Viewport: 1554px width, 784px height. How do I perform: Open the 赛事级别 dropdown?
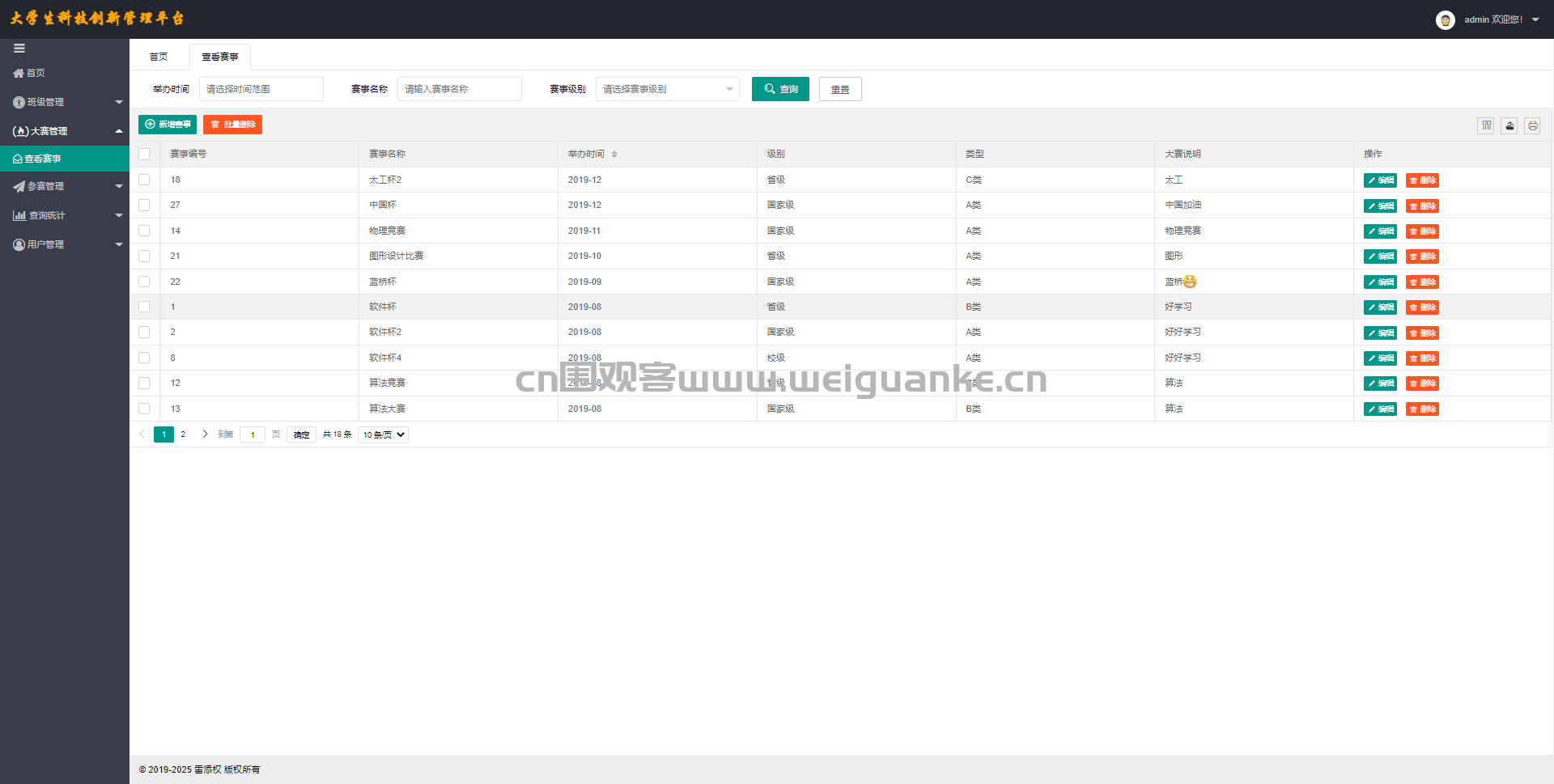pyautogui.click(x=668, y=89)
